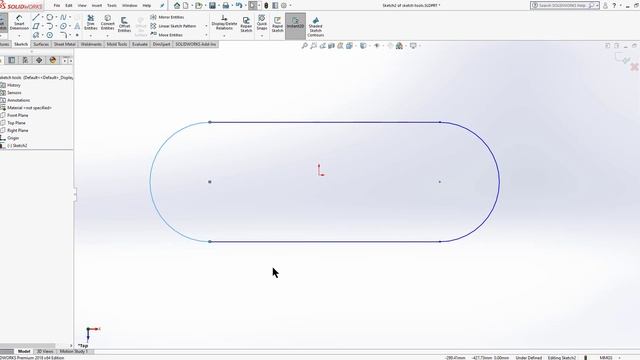Select Sensors in the feature tree
Image resolution: width=640 pixels, height=360 pixels.
(14, 93)
